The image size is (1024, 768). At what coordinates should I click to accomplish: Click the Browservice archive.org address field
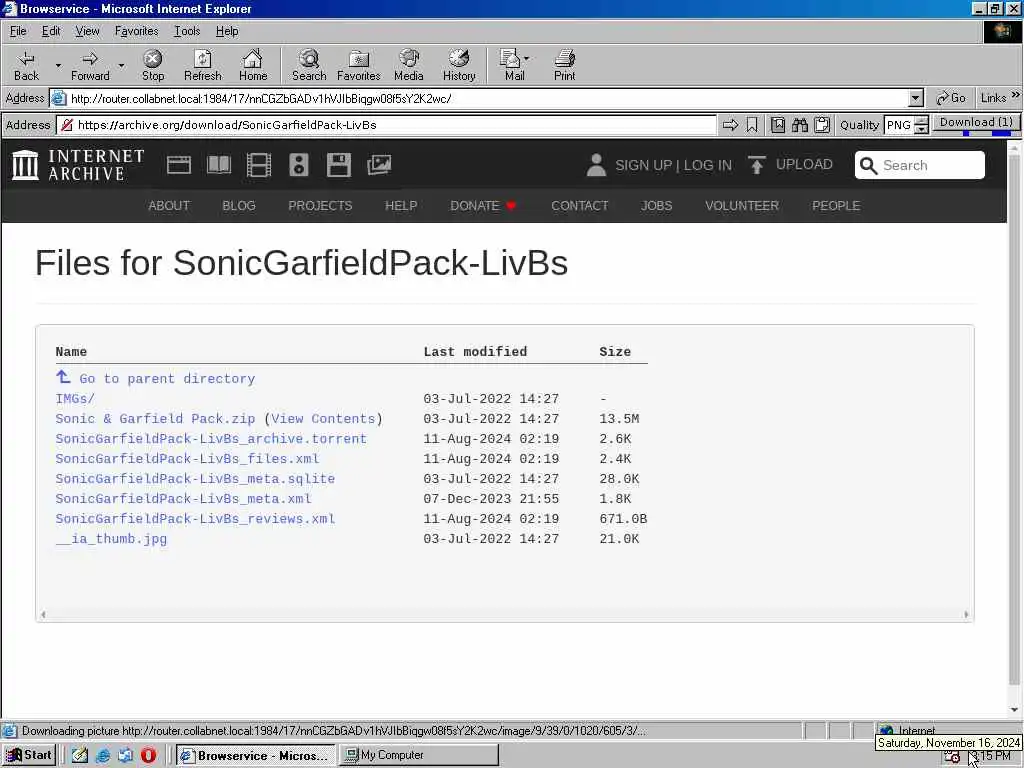tap(387, 125)
